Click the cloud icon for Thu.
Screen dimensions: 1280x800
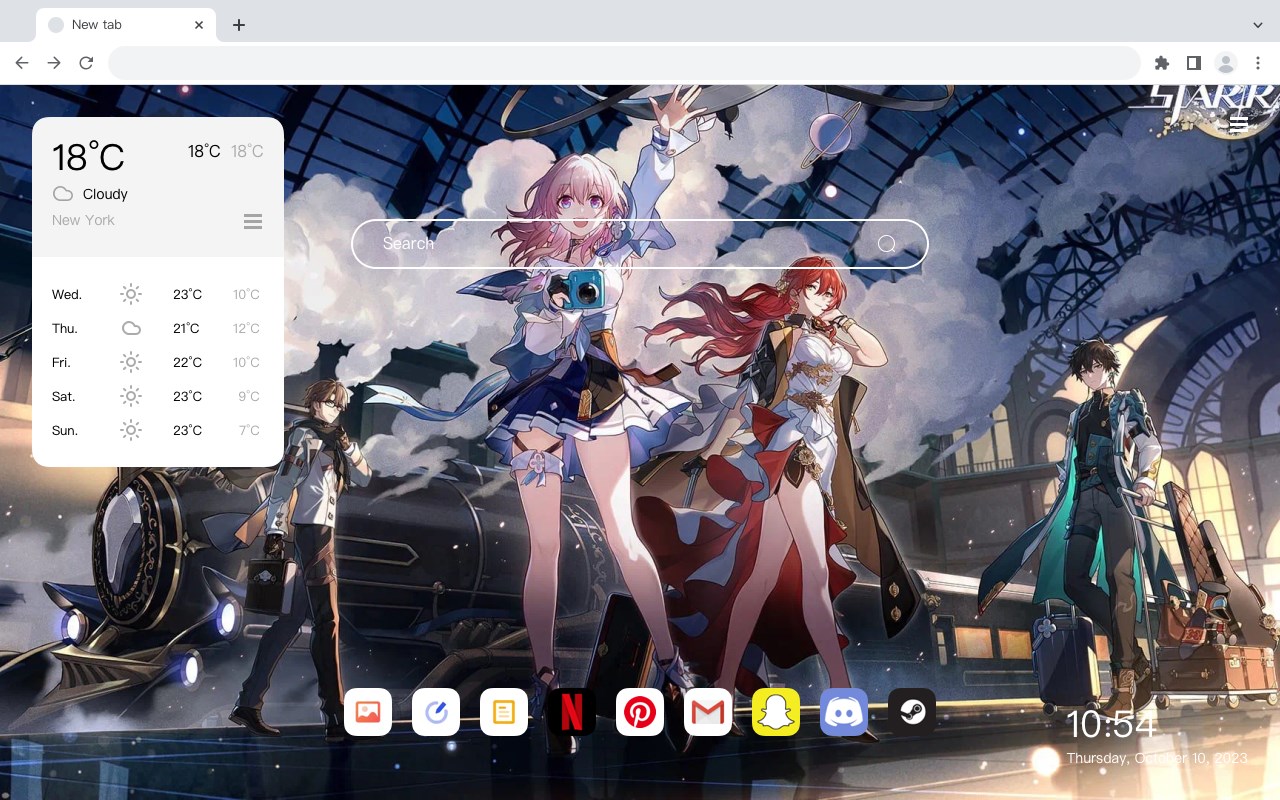point(131,328)
